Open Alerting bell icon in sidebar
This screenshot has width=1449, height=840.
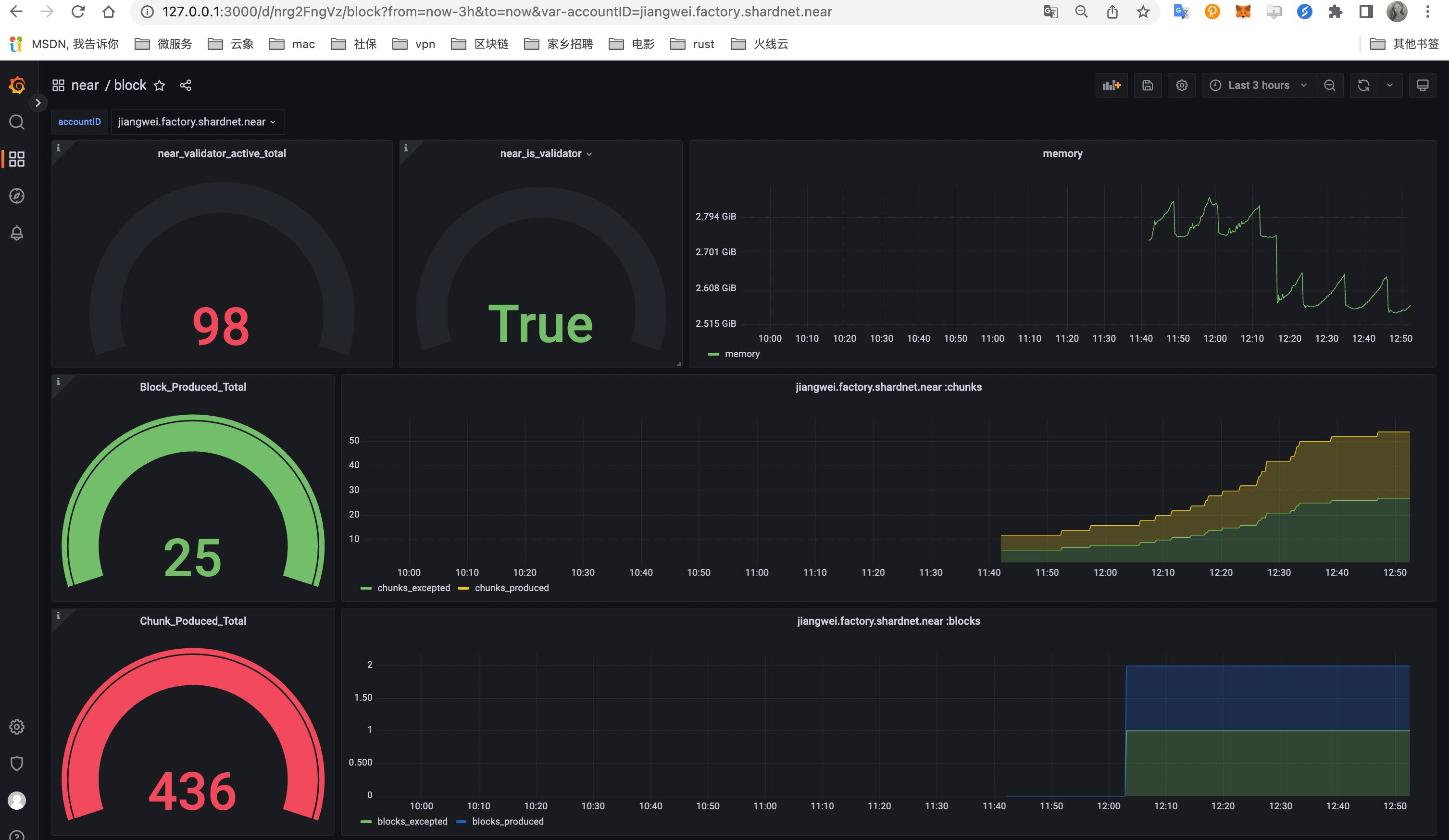point(17,233)
